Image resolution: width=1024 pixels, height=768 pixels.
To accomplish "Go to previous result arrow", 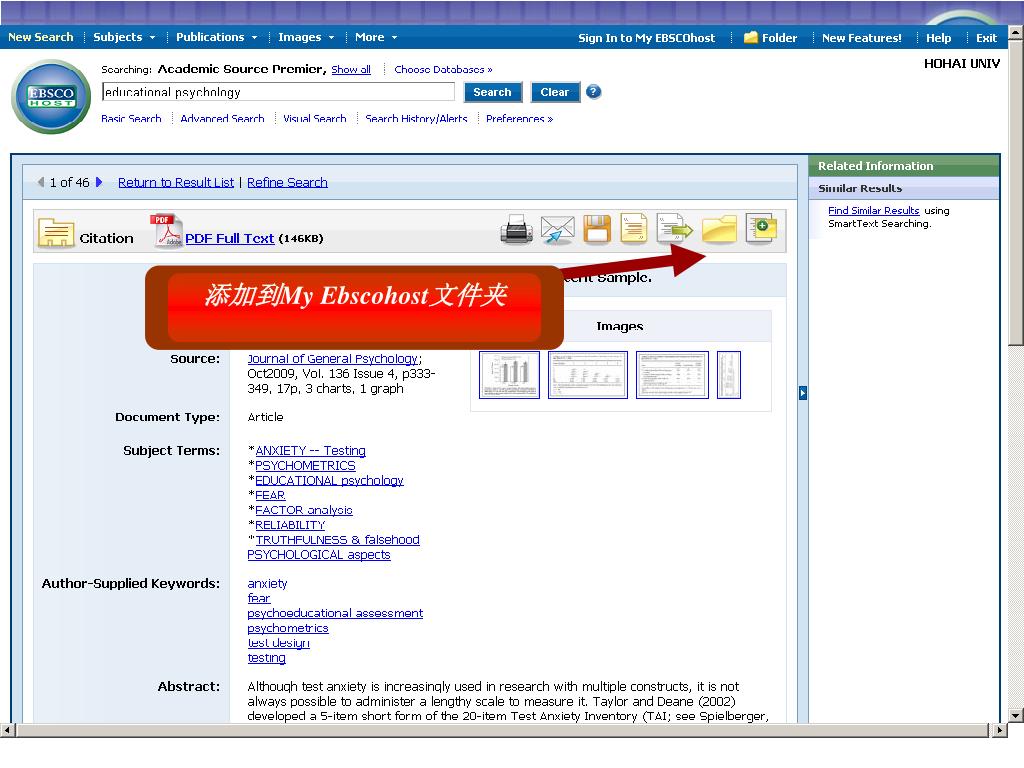I will 41,182.
